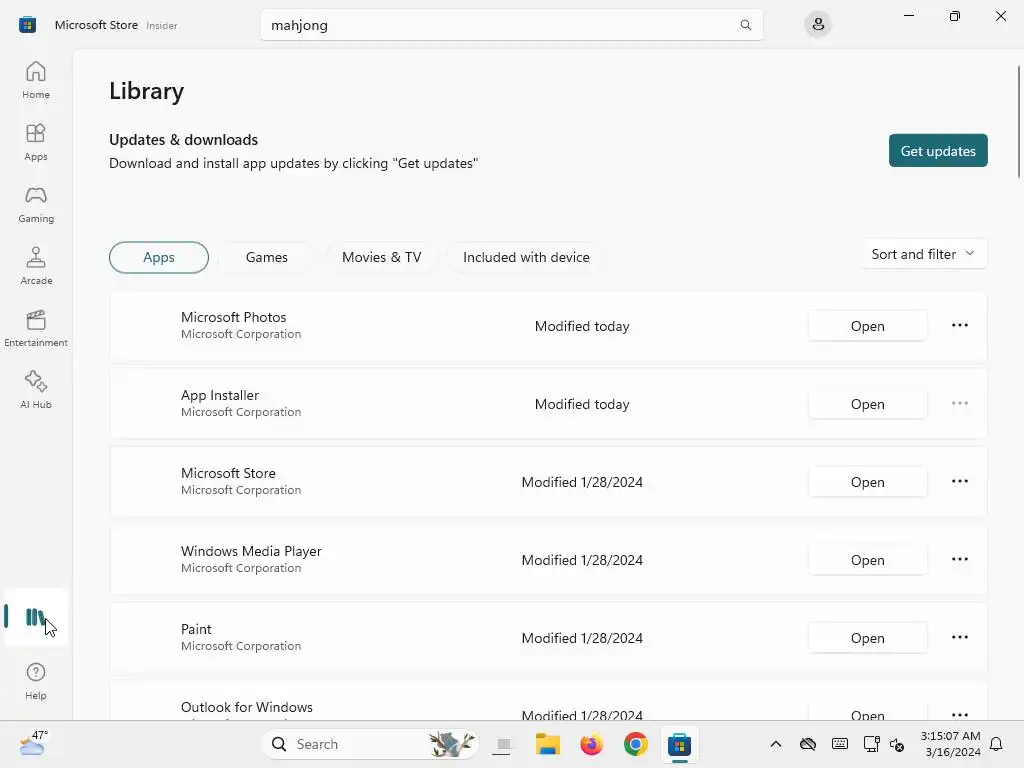Select the Library icon in sidebar
The width and height of the screenshot is (1024, 768).
point(35,617)
